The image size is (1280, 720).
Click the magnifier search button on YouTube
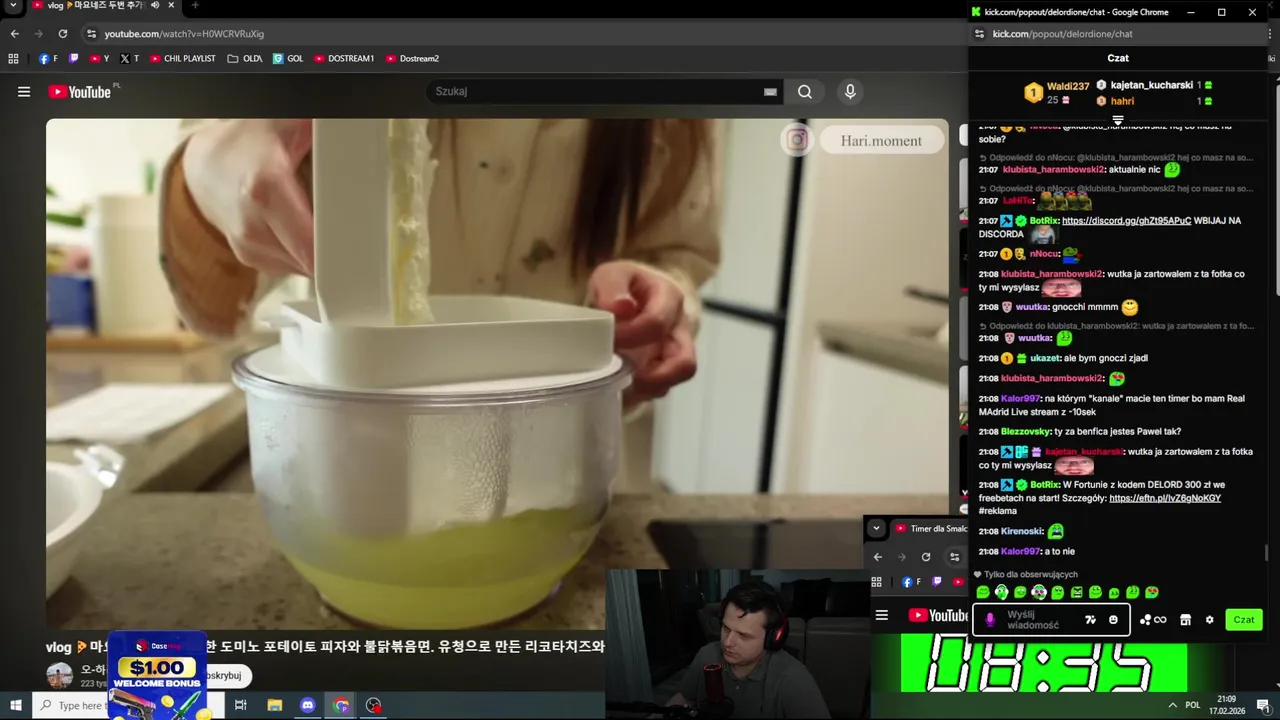click(x=805, y=92)
